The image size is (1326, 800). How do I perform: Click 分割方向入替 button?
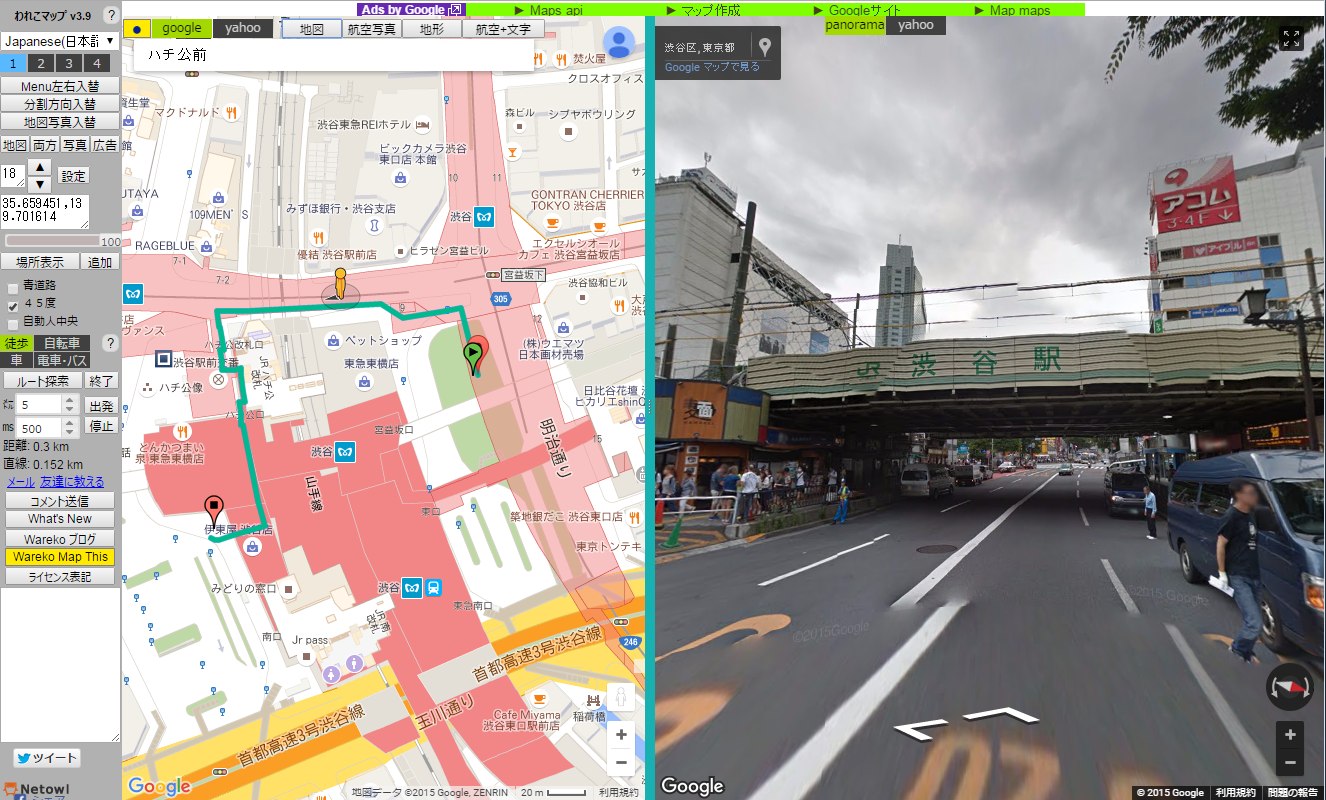60,104
